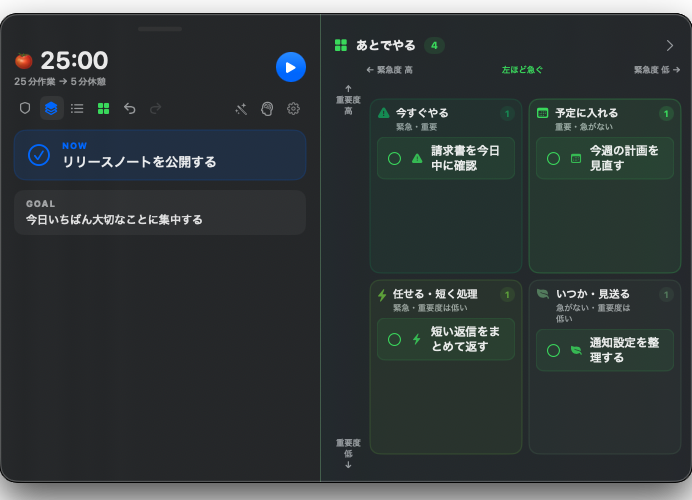Click the count badge 4 beside あとでやる
Screen dimensions: 692x500
434,45
